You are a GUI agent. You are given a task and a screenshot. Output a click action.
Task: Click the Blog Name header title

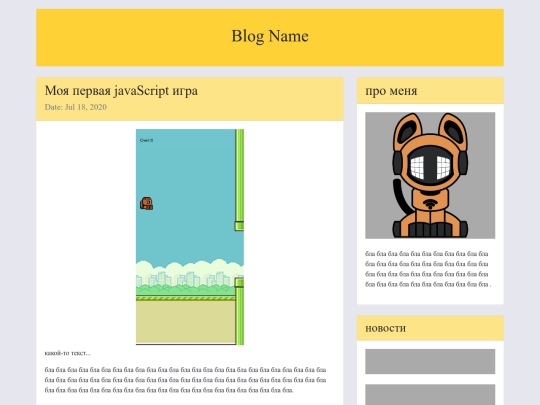270,36
